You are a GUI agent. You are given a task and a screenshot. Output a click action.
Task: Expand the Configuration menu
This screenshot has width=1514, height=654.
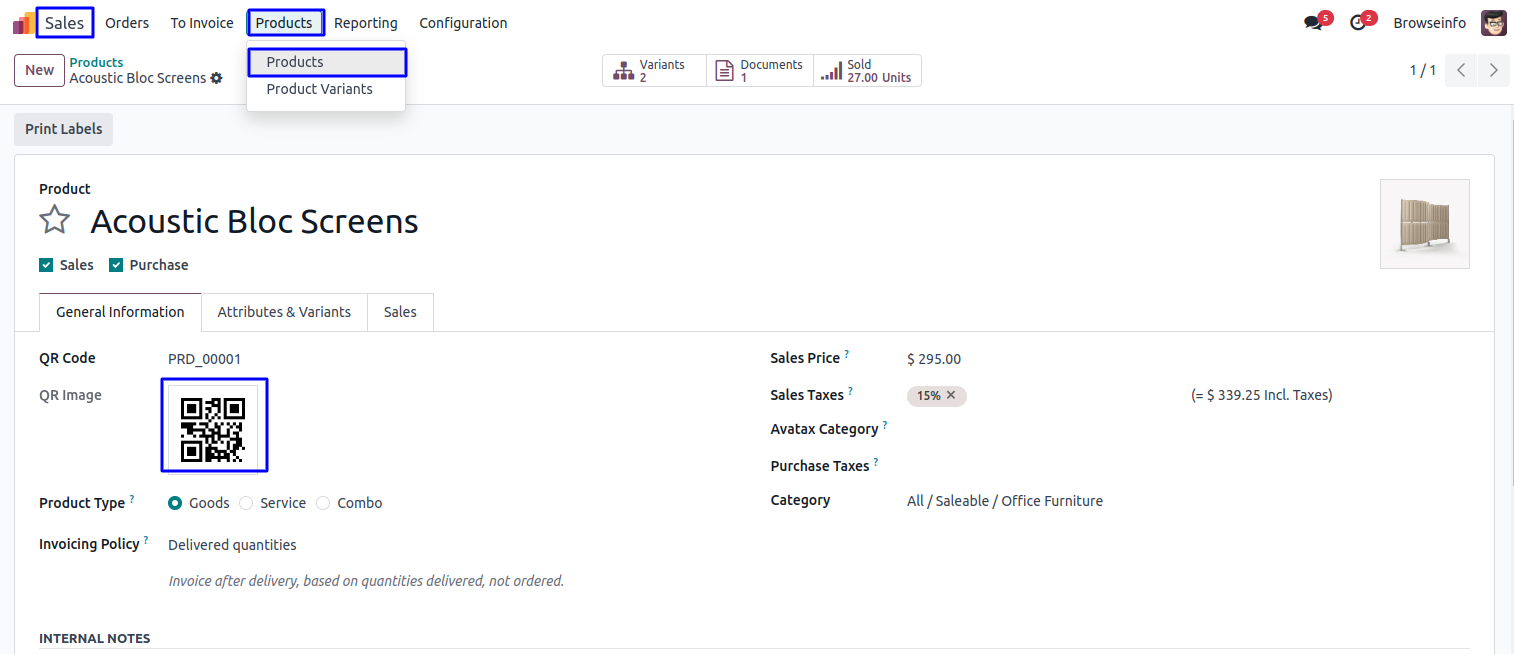pos(463,23)
